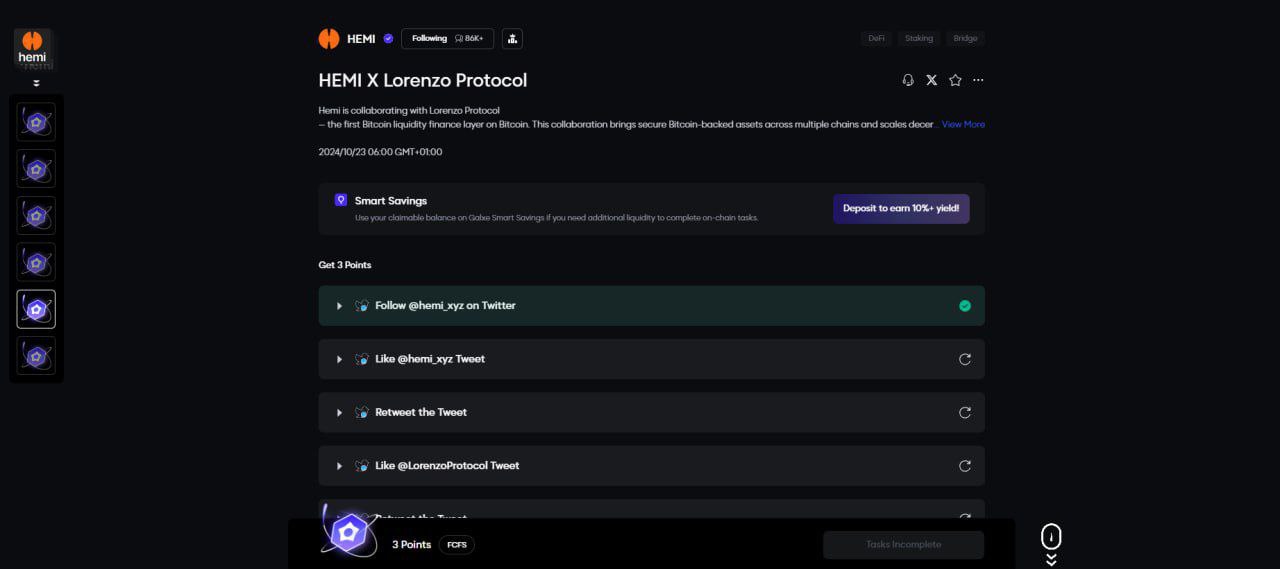The image size is (1280, 569).
Task: Click the Like @LorenzoProtocol Tweet text
Action: pyautogui.click(x=447, y=466)
